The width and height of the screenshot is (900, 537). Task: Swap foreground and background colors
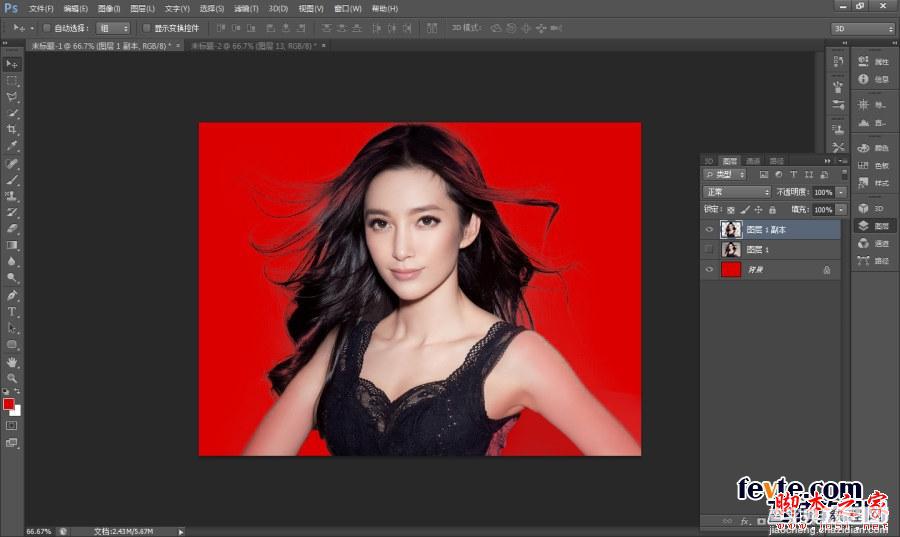(x=17, y=392)
